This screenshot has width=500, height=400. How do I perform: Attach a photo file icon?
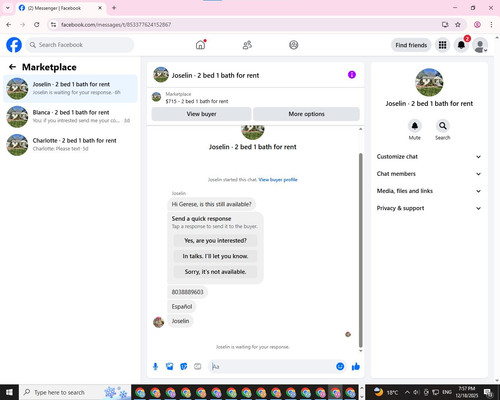click(x=170, y=367)
